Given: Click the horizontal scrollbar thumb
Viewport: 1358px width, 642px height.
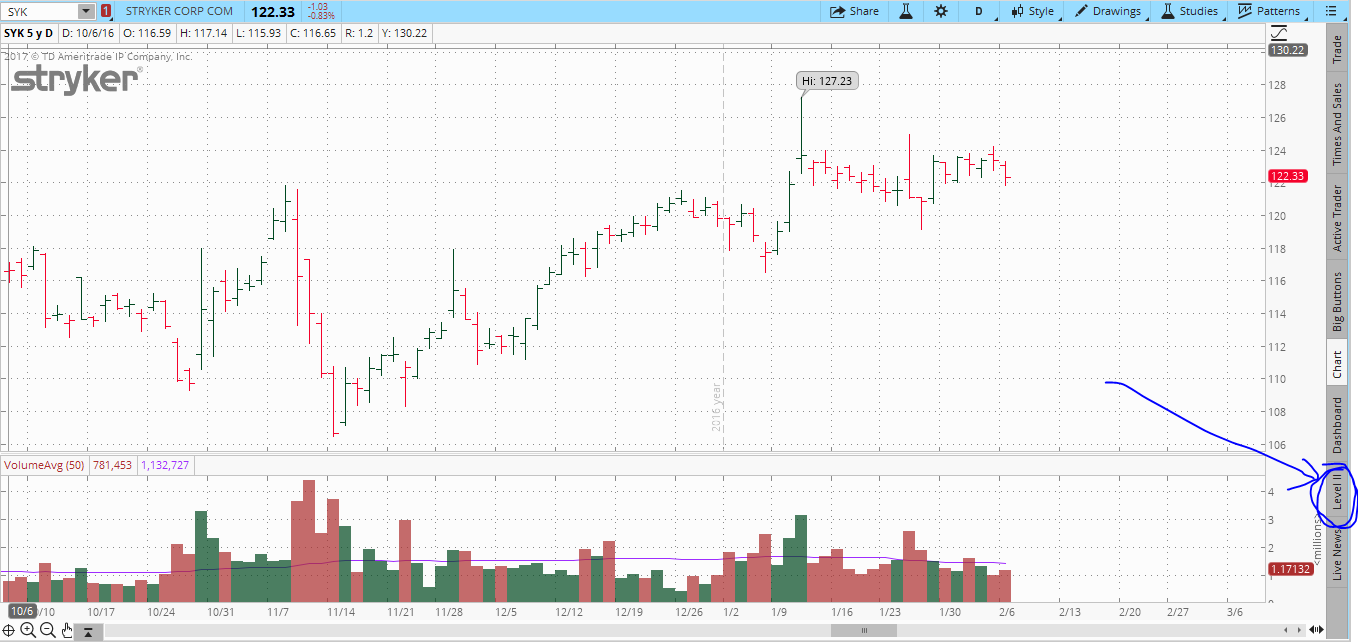Looking at the screenshot, I should (864, 631).
